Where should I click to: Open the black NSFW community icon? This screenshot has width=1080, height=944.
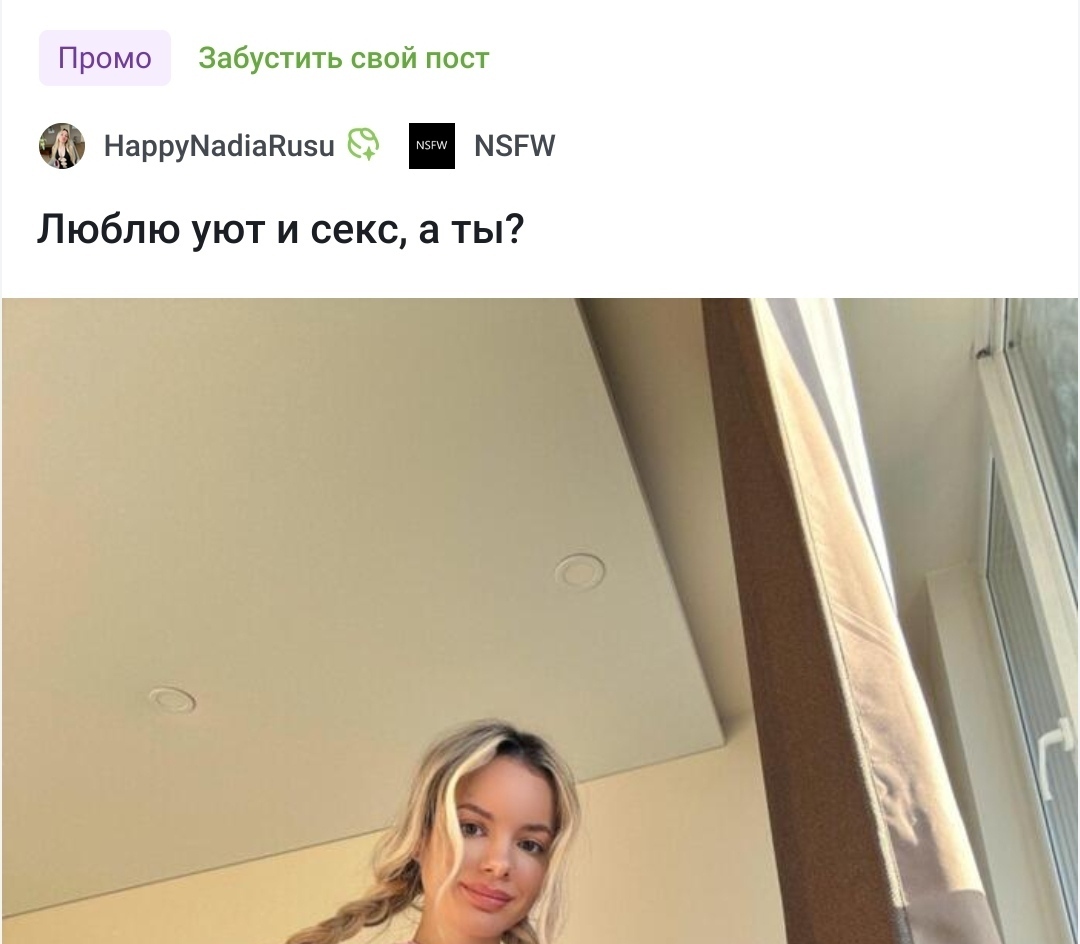coord(432,146)
